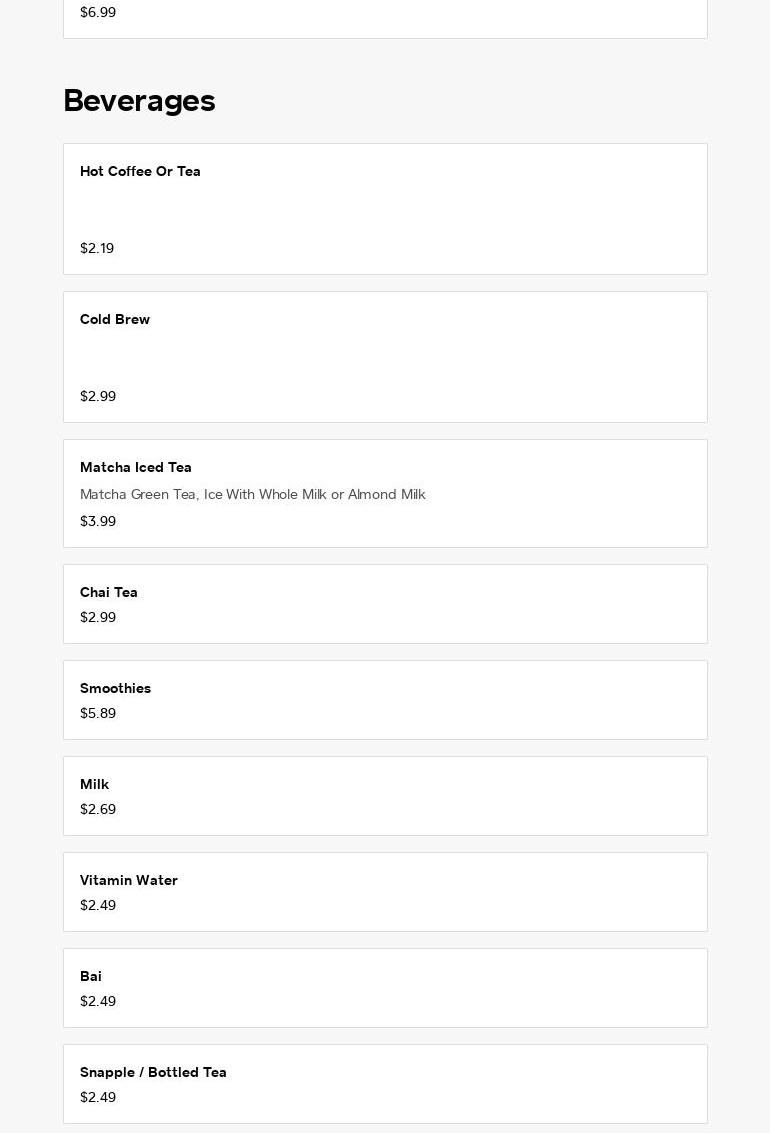Image resolution: width=770 pixels, height=1133 pixels.
Task: Click the $5.89 Smoothies price
Action: click(98, 714)
